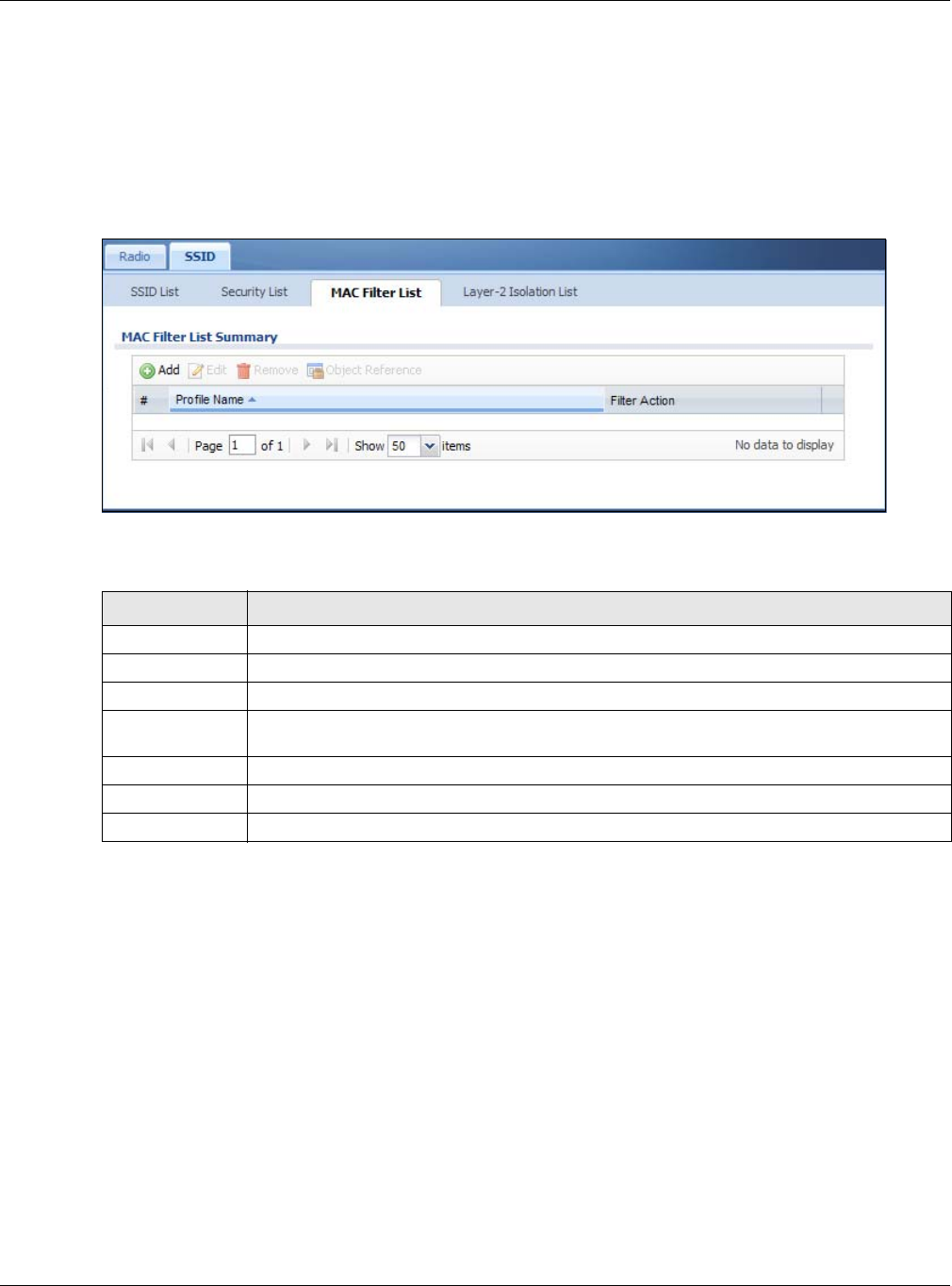Sort by Profile Name column header
The image size is (952, 1286).
tap(386, 400)
